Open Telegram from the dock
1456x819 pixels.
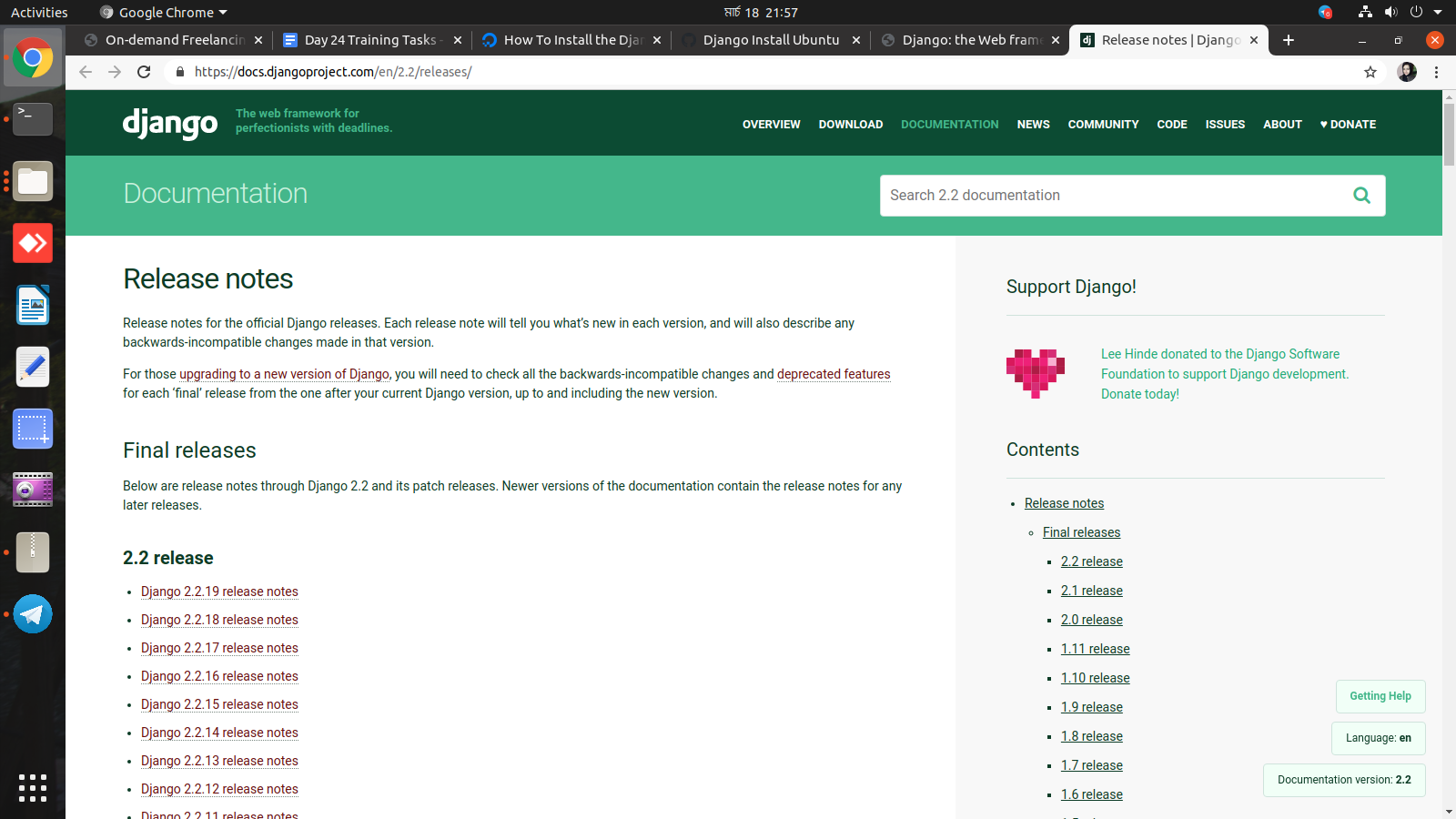[x=33, y=614]
